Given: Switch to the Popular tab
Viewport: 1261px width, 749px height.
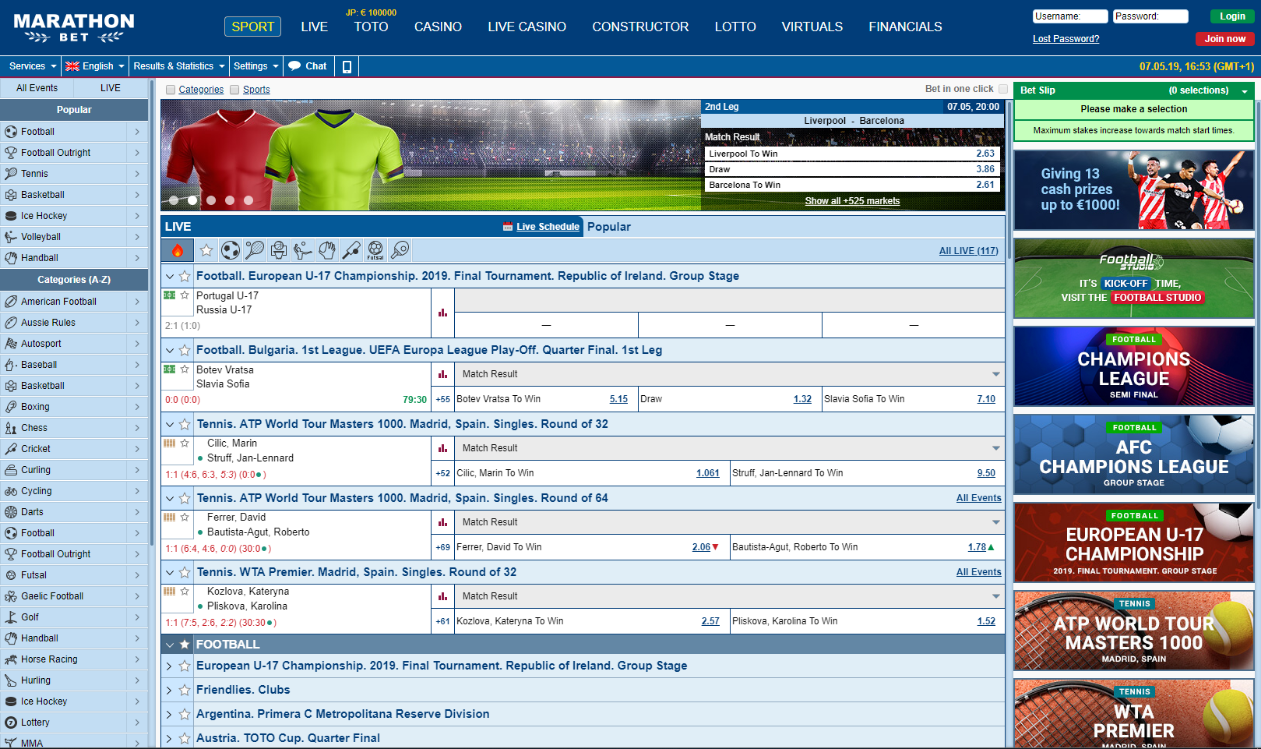Looking at the screenshot, I should [x=609, y=227].
